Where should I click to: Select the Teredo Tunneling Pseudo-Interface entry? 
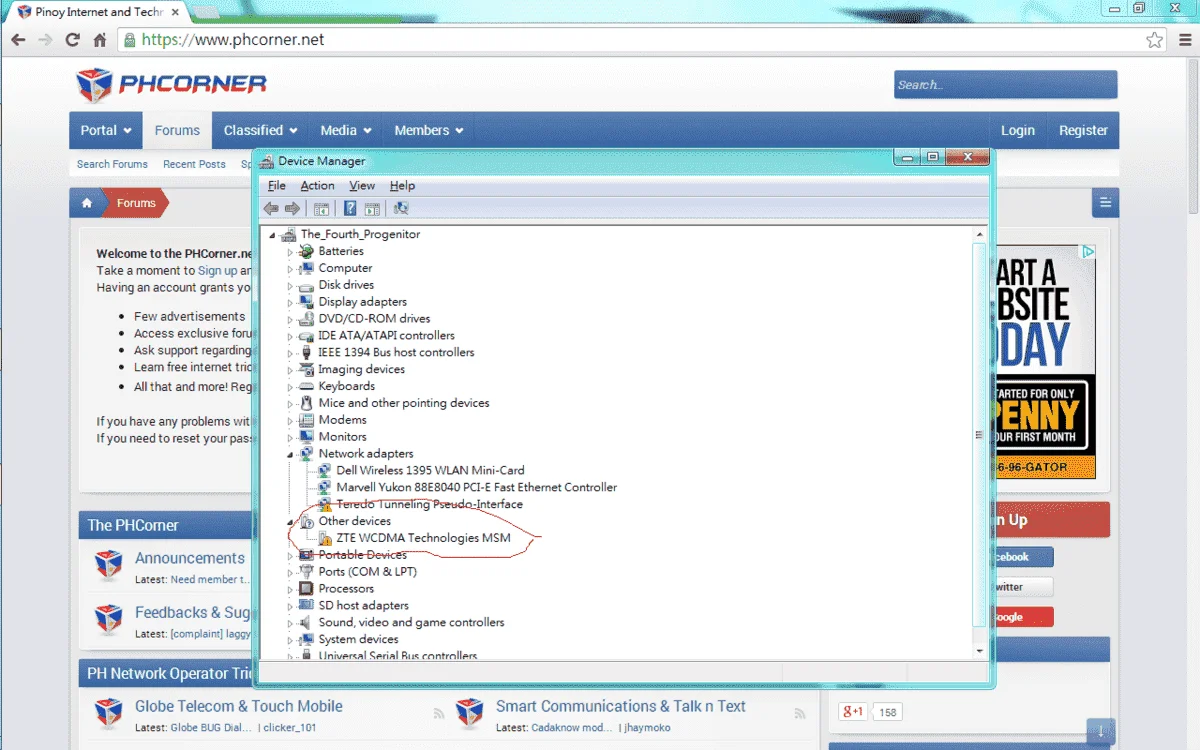point(429,504)
